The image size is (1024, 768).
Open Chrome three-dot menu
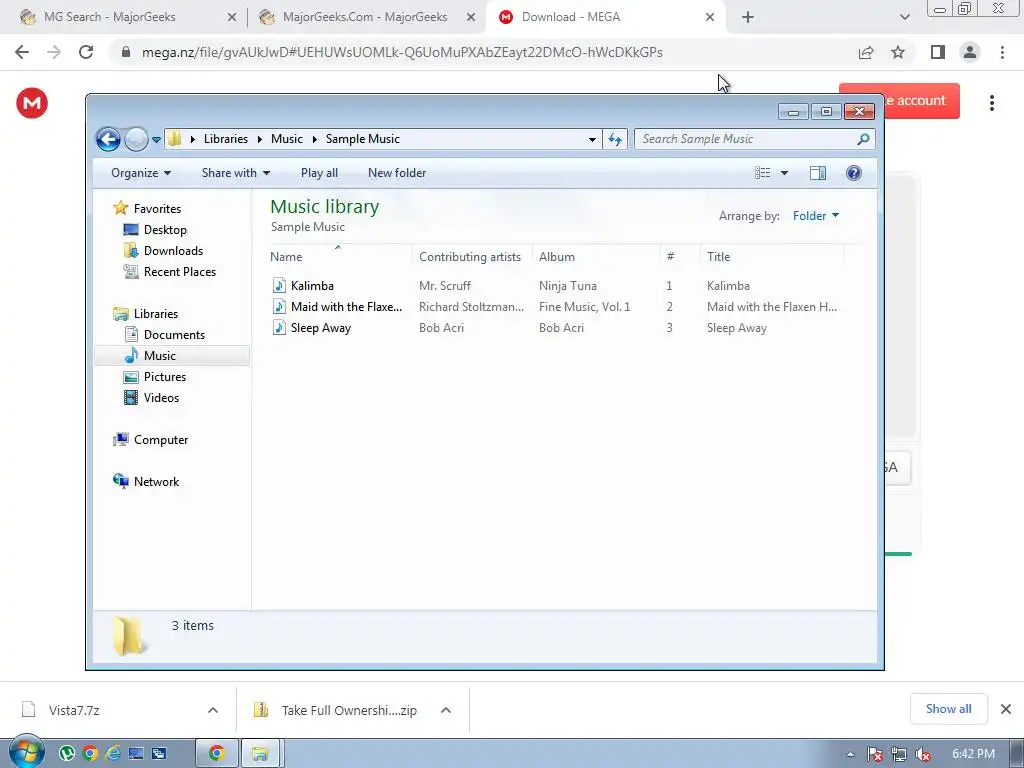(x=1002, y=52)
